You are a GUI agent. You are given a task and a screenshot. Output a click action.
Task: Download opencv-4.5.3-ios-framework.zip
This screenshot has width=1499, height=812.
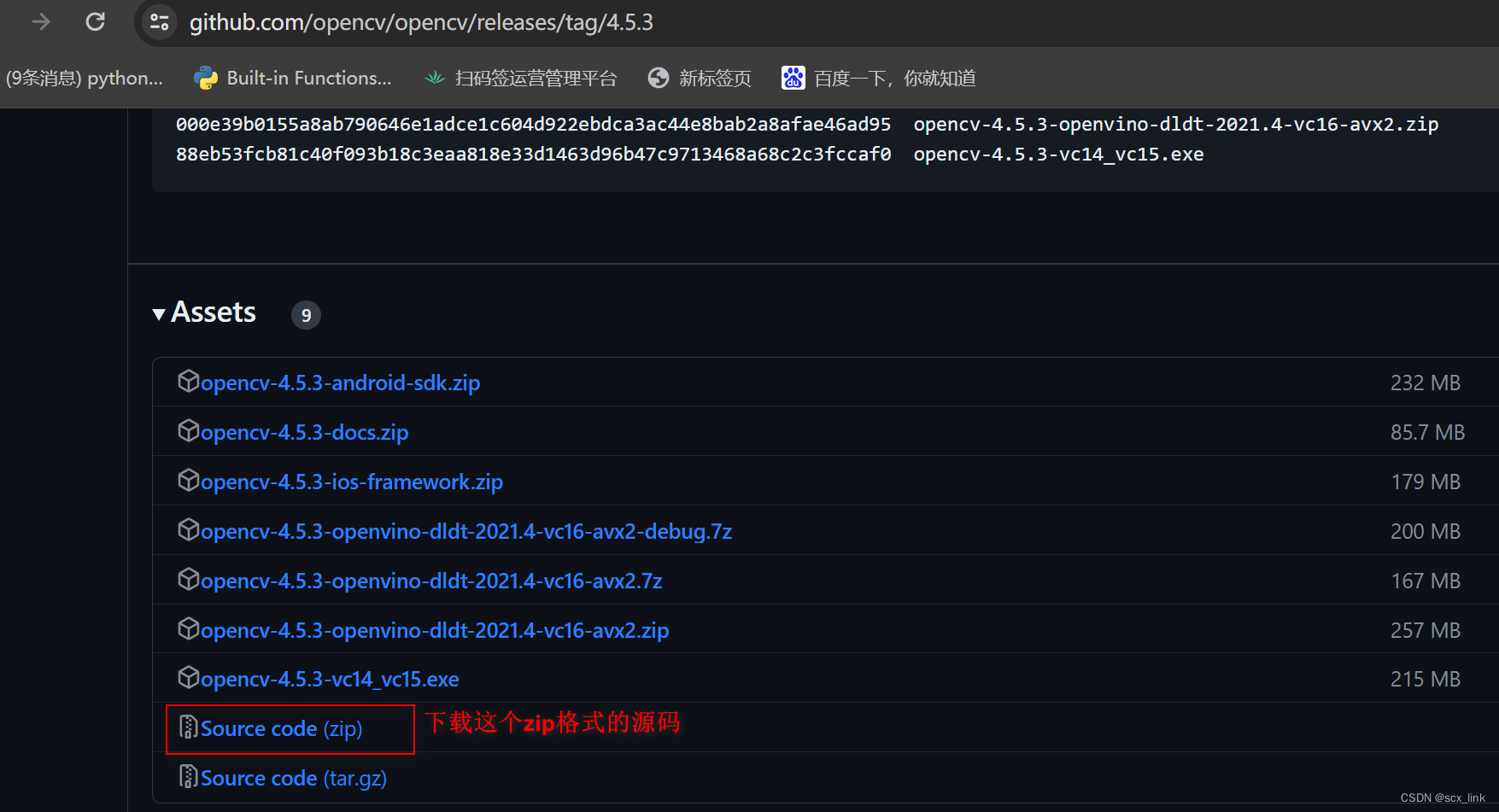coord(352,482)
